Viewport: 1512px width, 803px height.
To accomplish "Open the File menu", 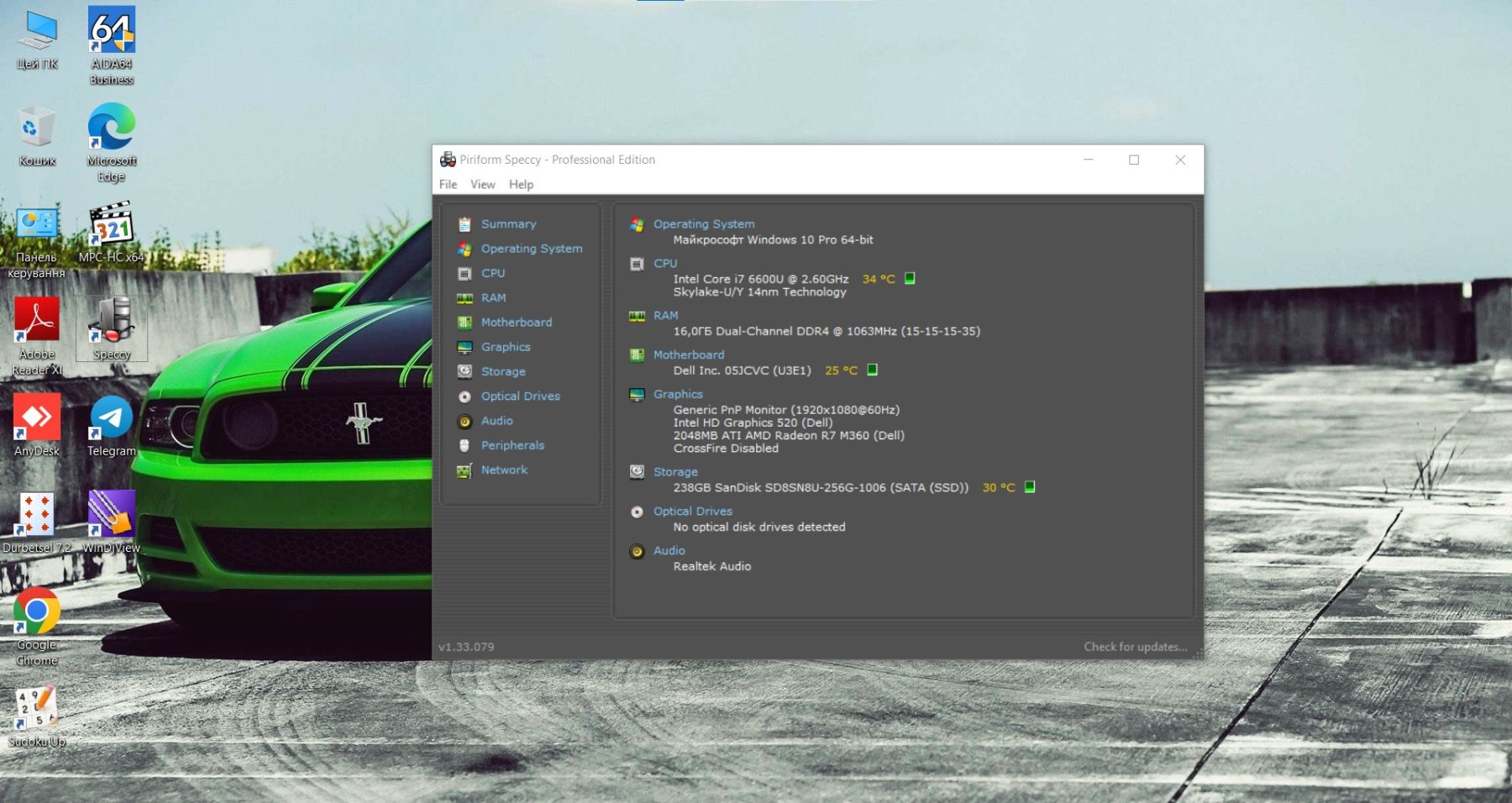I will pyautogui.click(x=448, y=184).
